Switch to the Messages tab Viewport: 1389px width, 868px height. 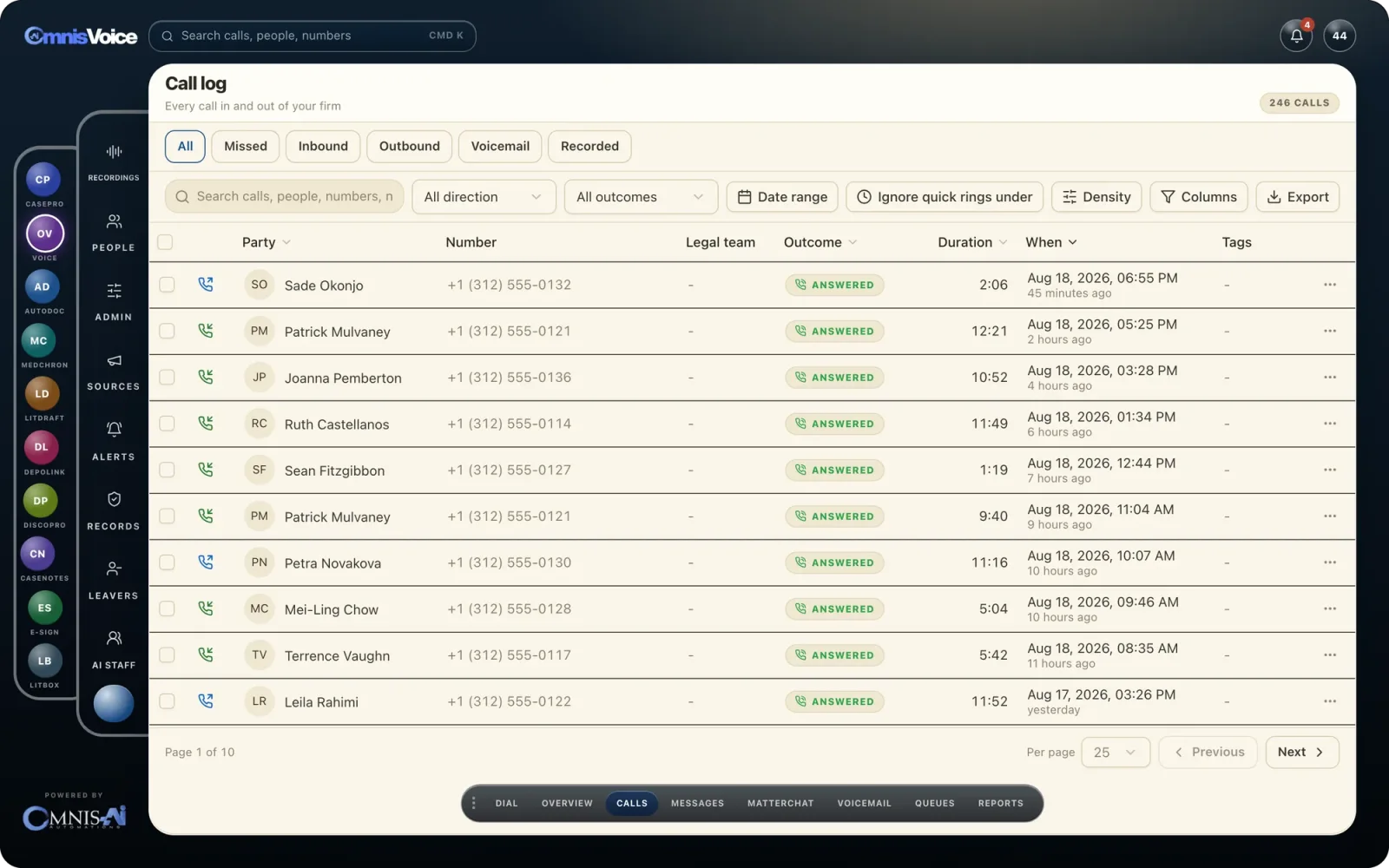pyautogui.click(x=697, y=803)
